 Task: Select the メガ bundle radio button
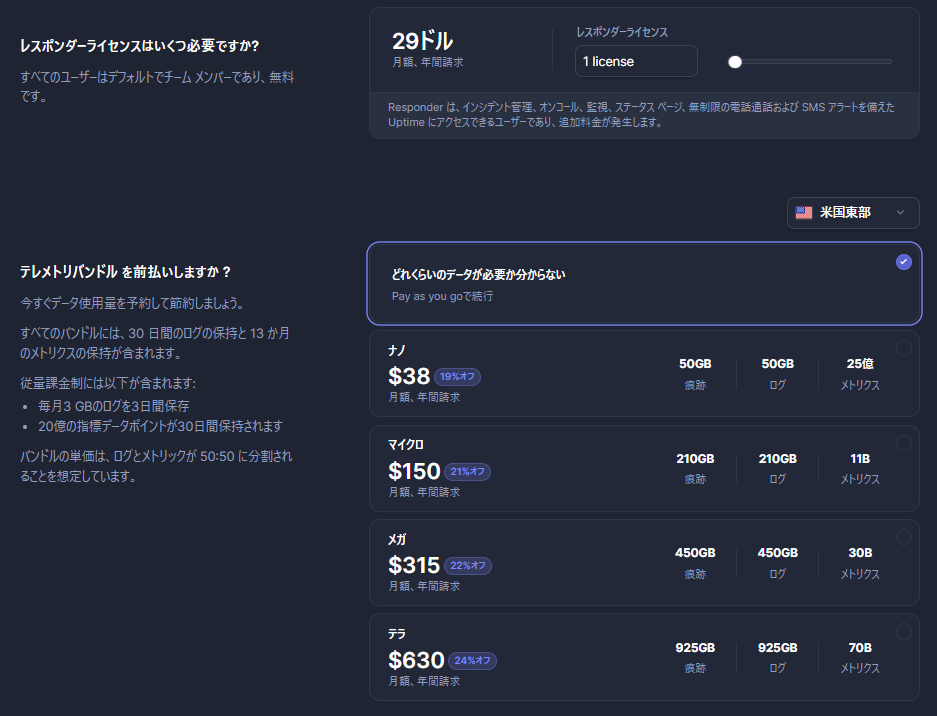coord(904,537)
